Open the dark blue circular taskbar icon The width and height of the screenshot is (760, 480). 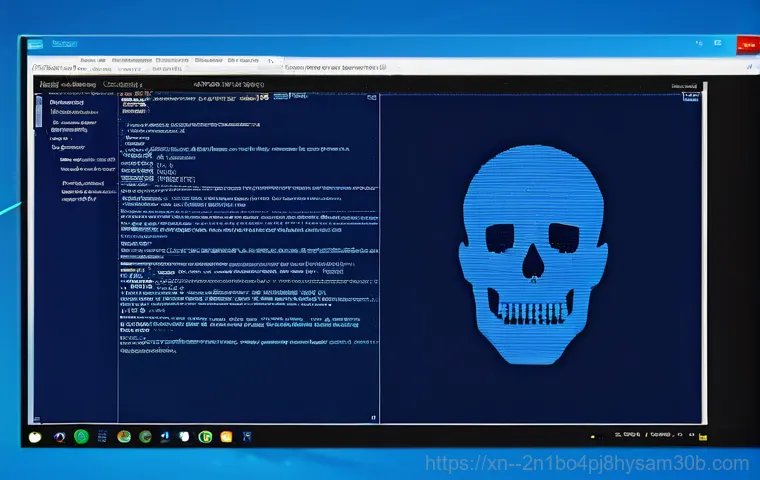59,436
